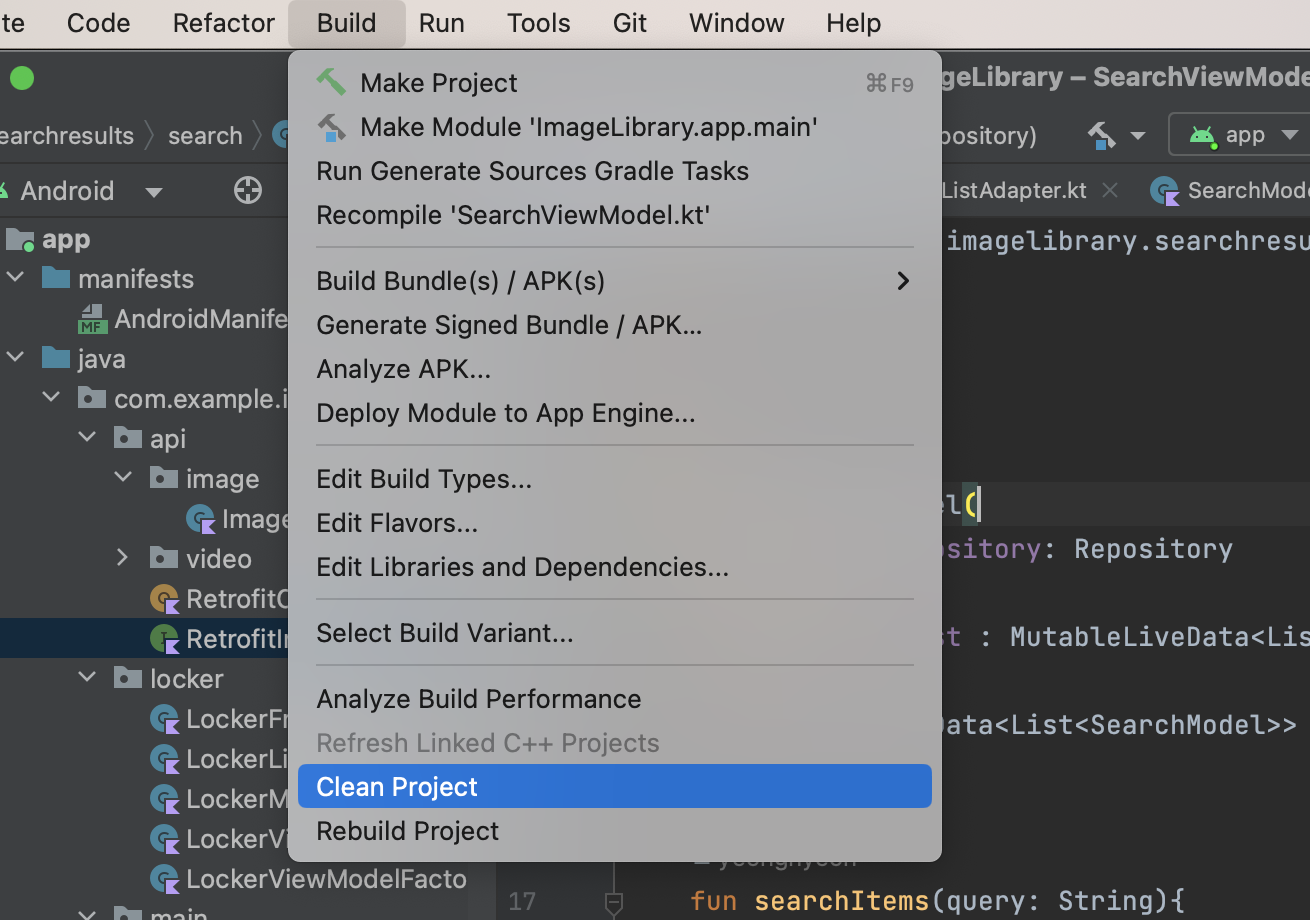Image resolution: width=1310 pixels, height=920 pixels.
Task: Select the Image file under image package
Action: pyautogui.click(x=255, y=519)
